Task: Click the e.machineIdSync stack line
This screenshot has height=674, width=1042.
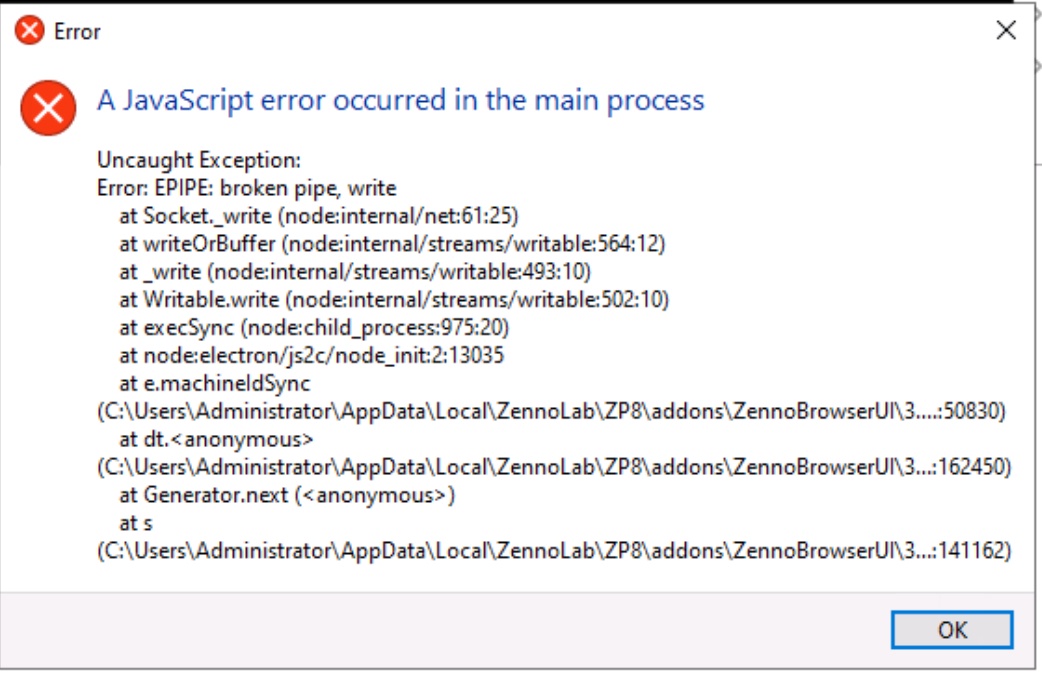Action: (x=215, y=384)
